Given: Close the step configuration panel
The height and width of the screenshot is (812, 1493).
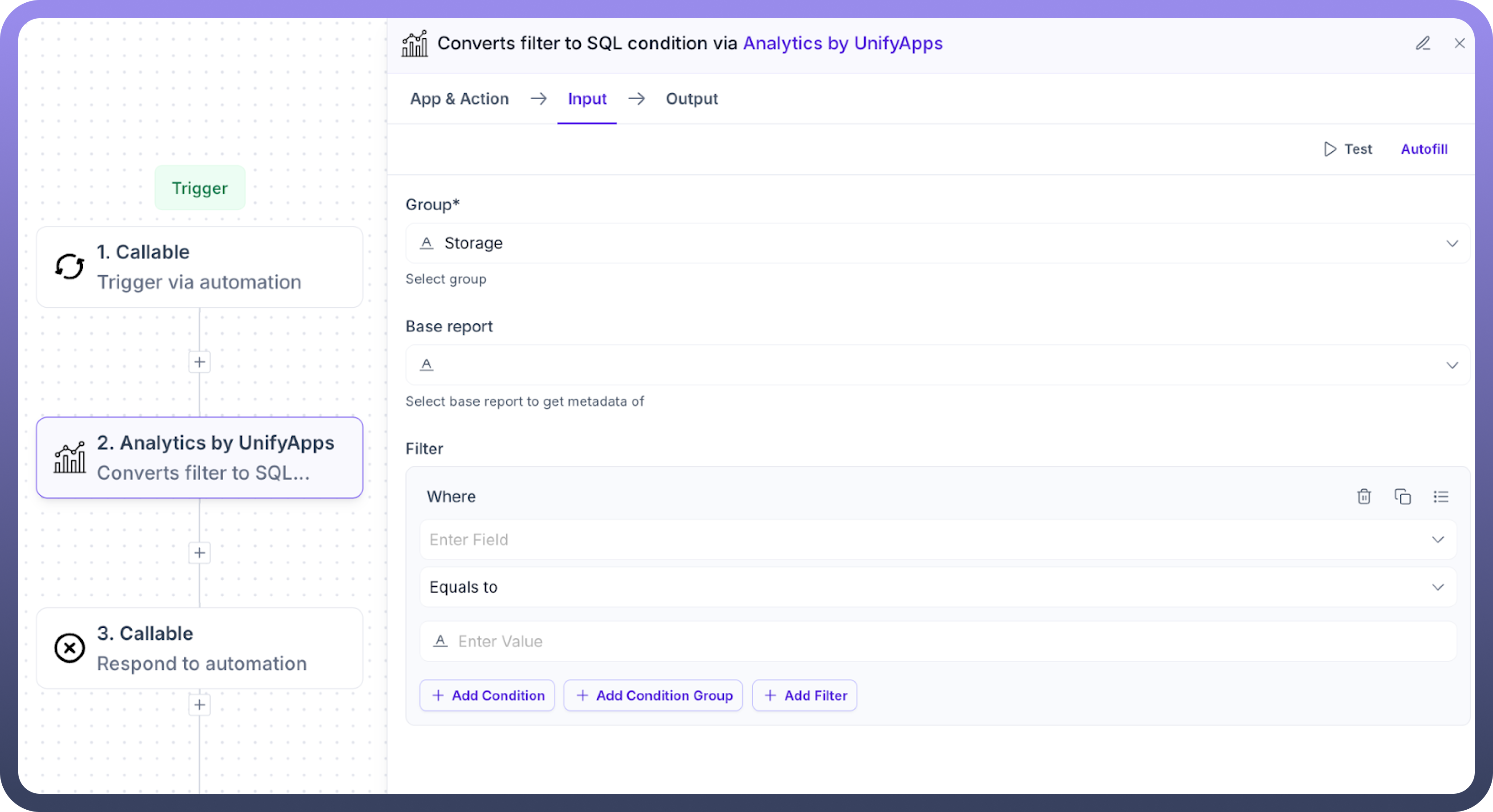Looking at the screenshot, I should pyautogui.click(x=1459, y=44).
